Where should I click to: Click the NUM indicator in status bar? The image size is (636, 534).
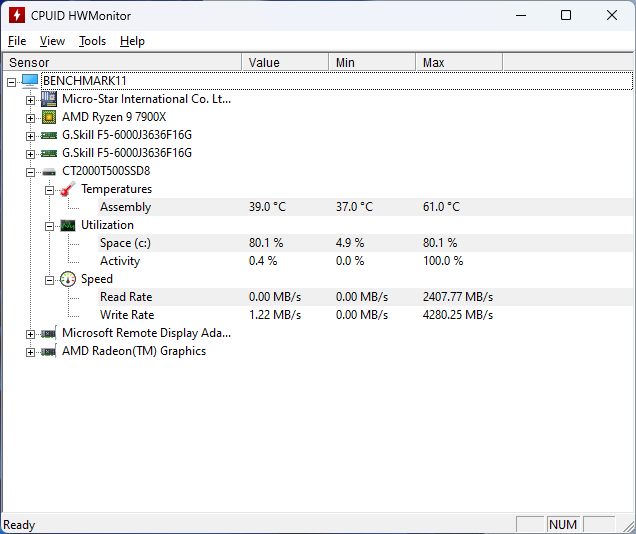tap(563, 525)
